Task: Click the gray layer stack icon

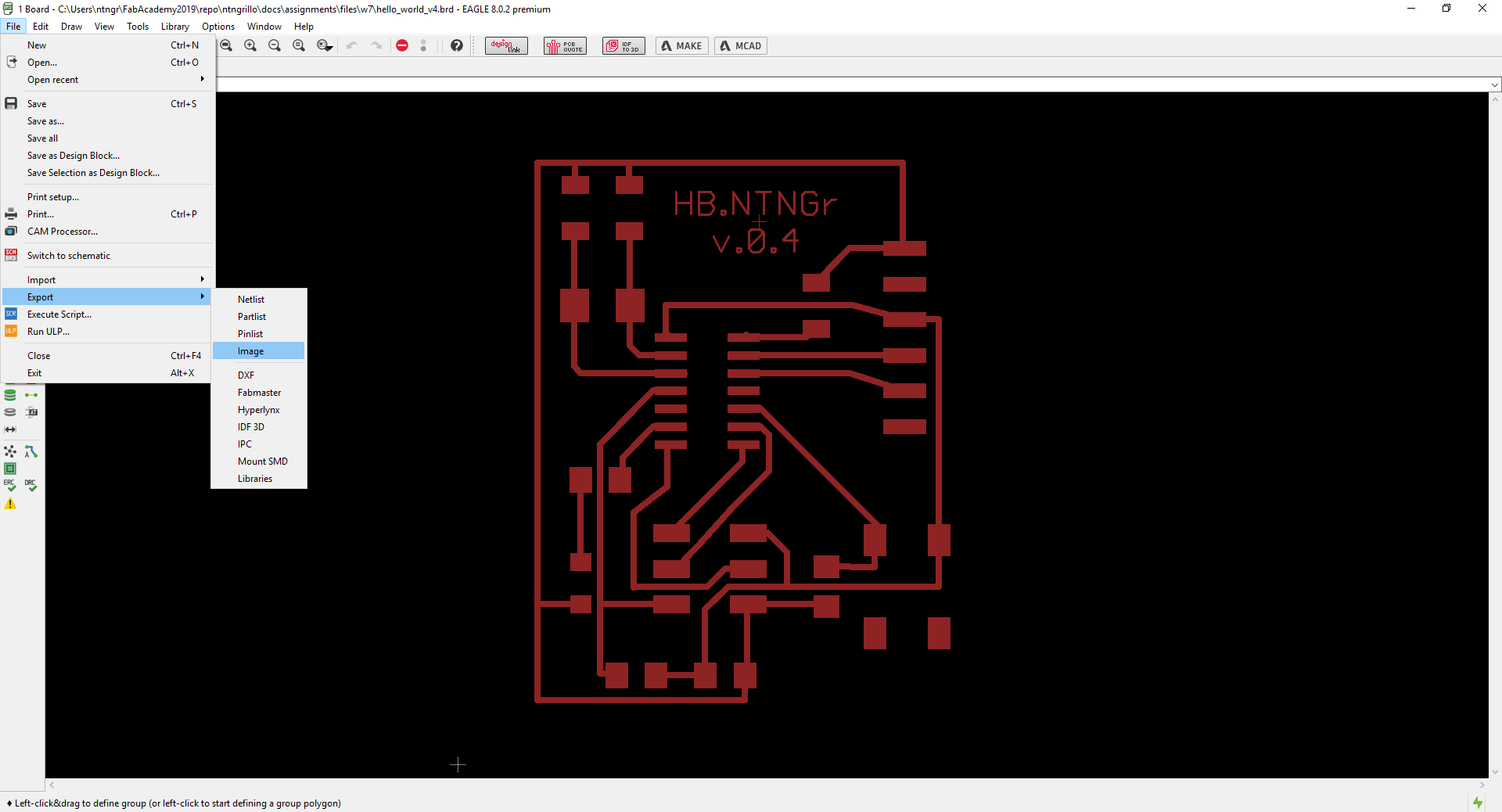Action: [10, 412]
